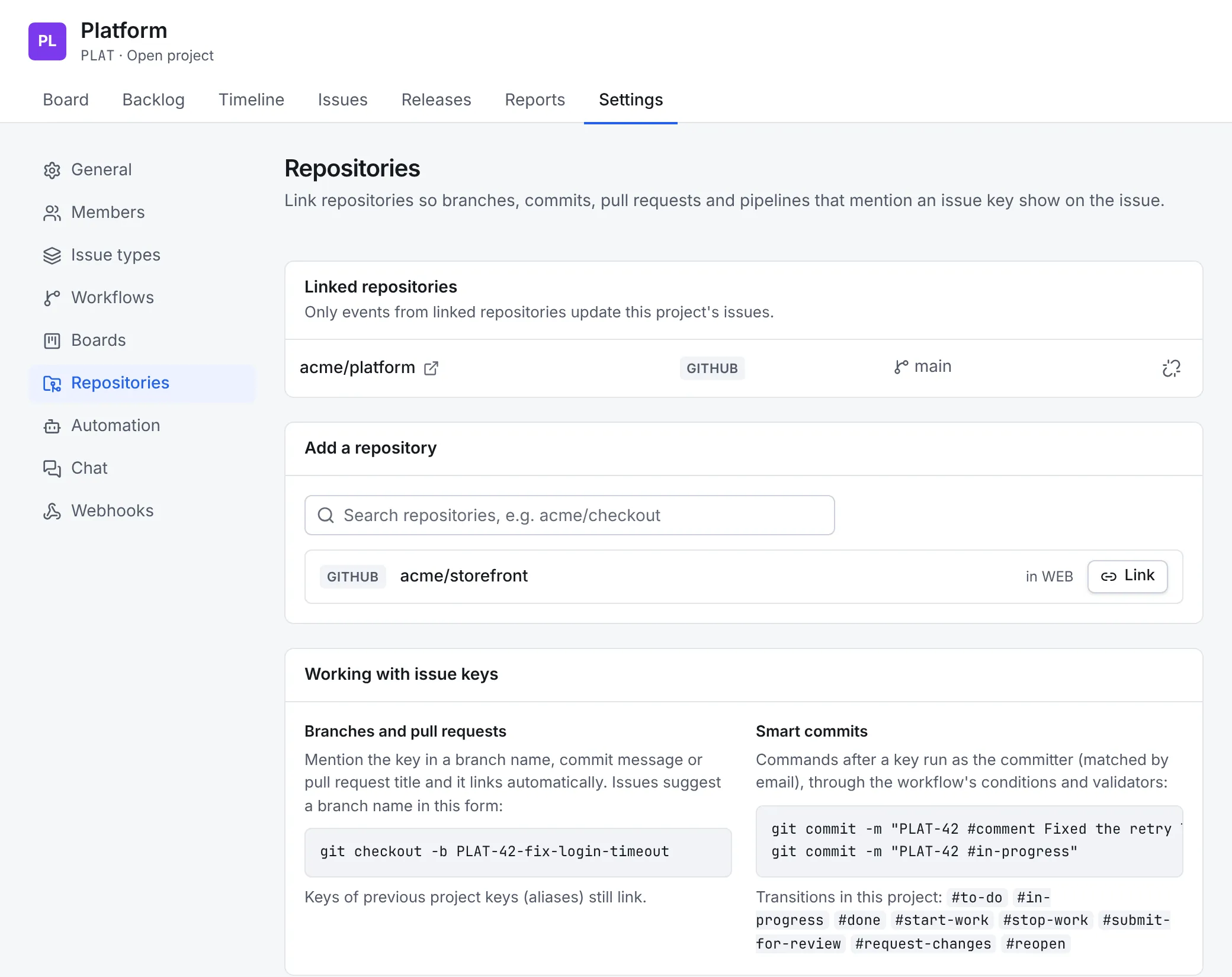The image size is (1232, 977).
Task: Open the Reports tab
Action: click(535, 99)
